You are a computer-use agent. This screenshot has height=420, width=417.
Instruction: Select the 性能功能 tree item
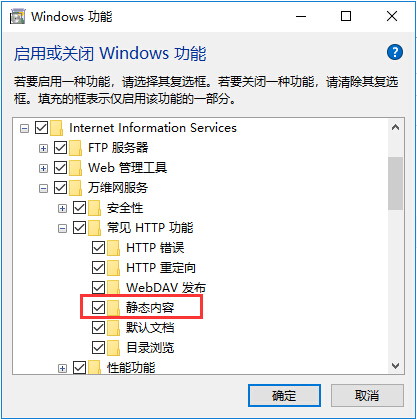[131, 368]
